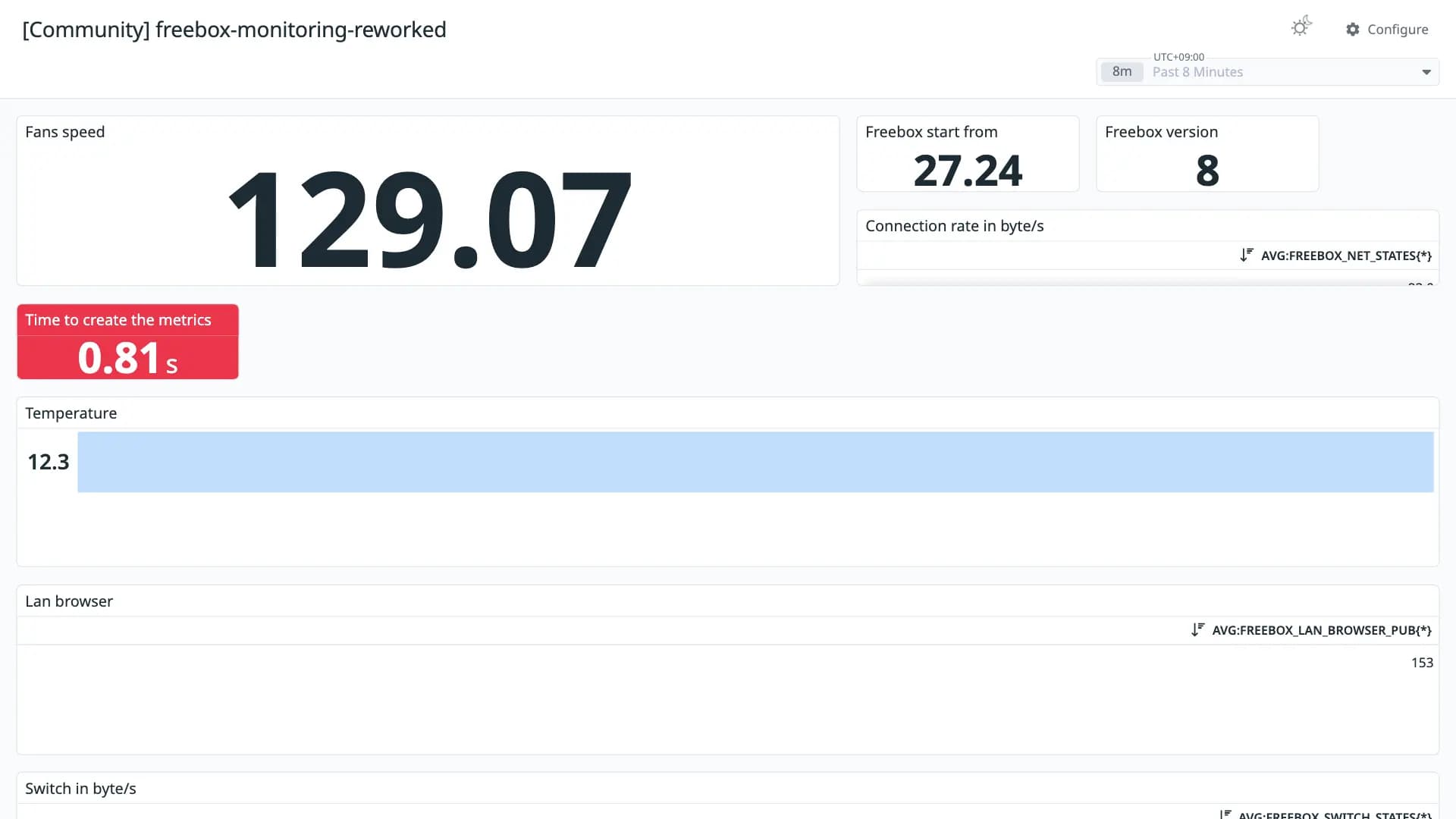Click the Lan browser widget title
Viewport: 1456px width, 819px height.
click(x=69, y=601)
